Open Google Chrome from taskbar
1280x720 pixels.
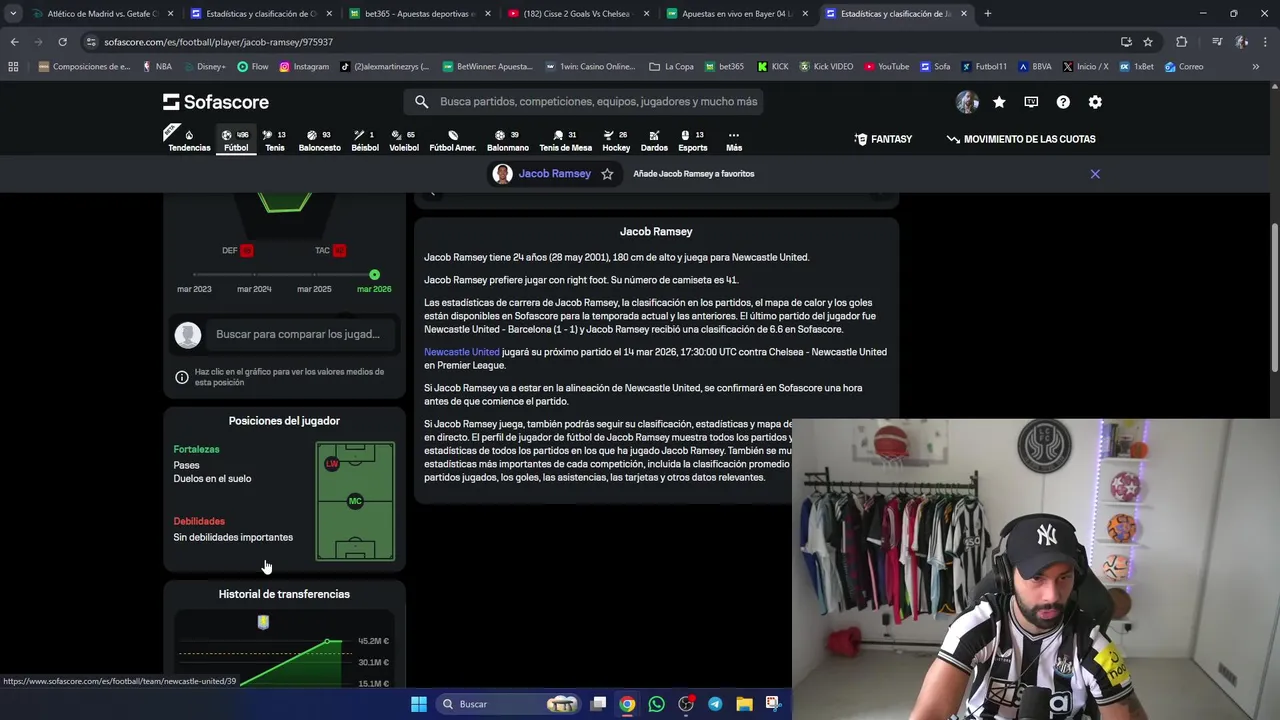[x=627, y=704]
